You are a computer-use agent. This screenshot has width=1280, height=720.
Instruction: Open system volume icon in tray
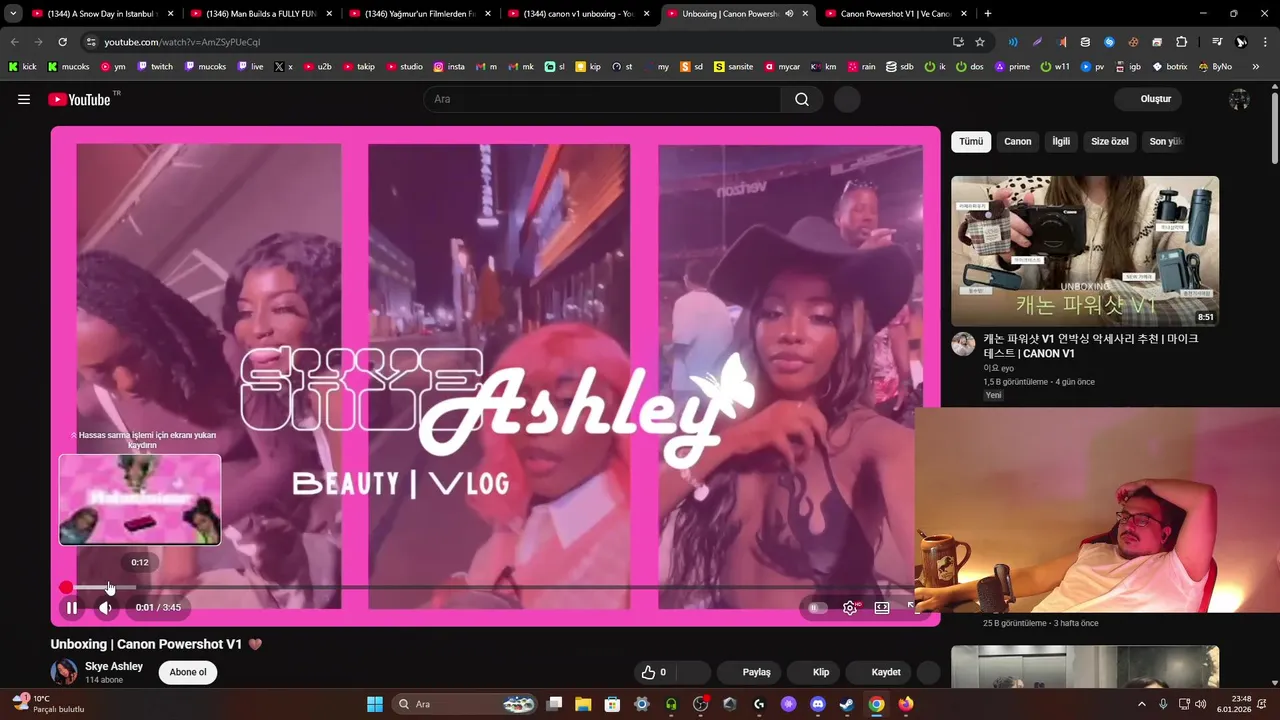point(1200,704)
